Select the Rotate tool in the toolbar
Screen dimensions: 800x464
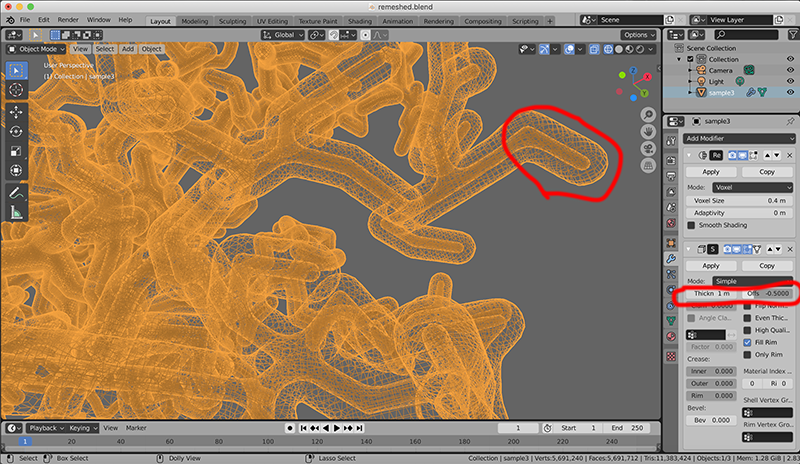(17, 131)
